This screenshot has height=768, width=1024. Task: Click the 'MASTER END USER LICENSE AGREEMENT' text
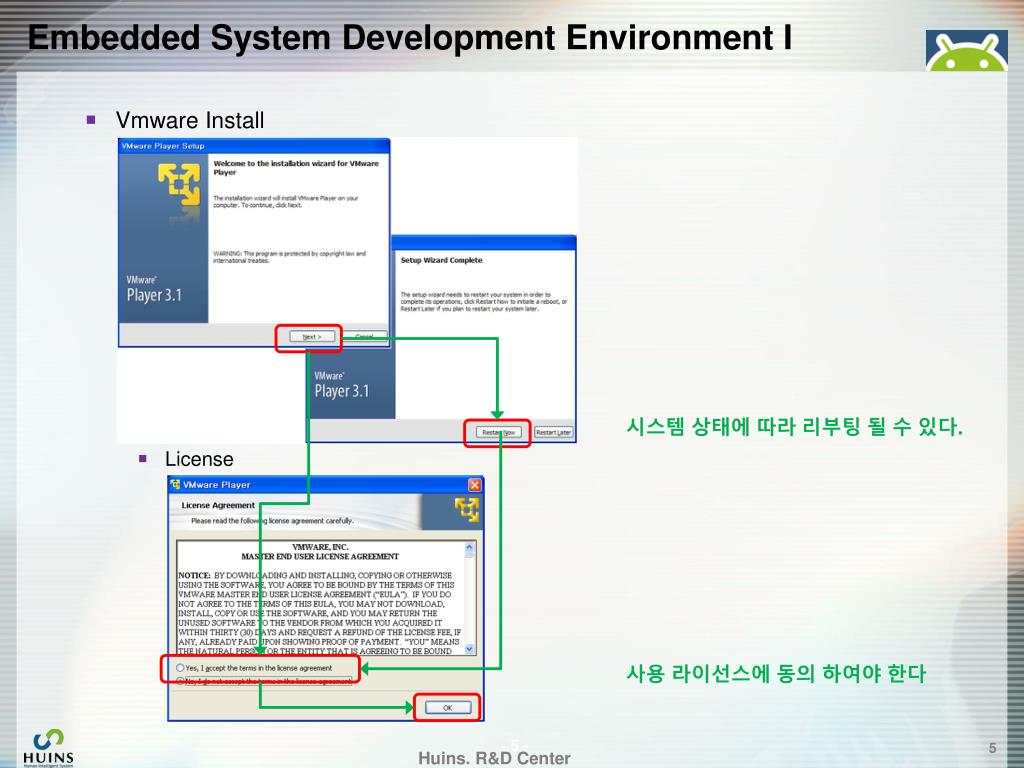(x=320, y=557)
